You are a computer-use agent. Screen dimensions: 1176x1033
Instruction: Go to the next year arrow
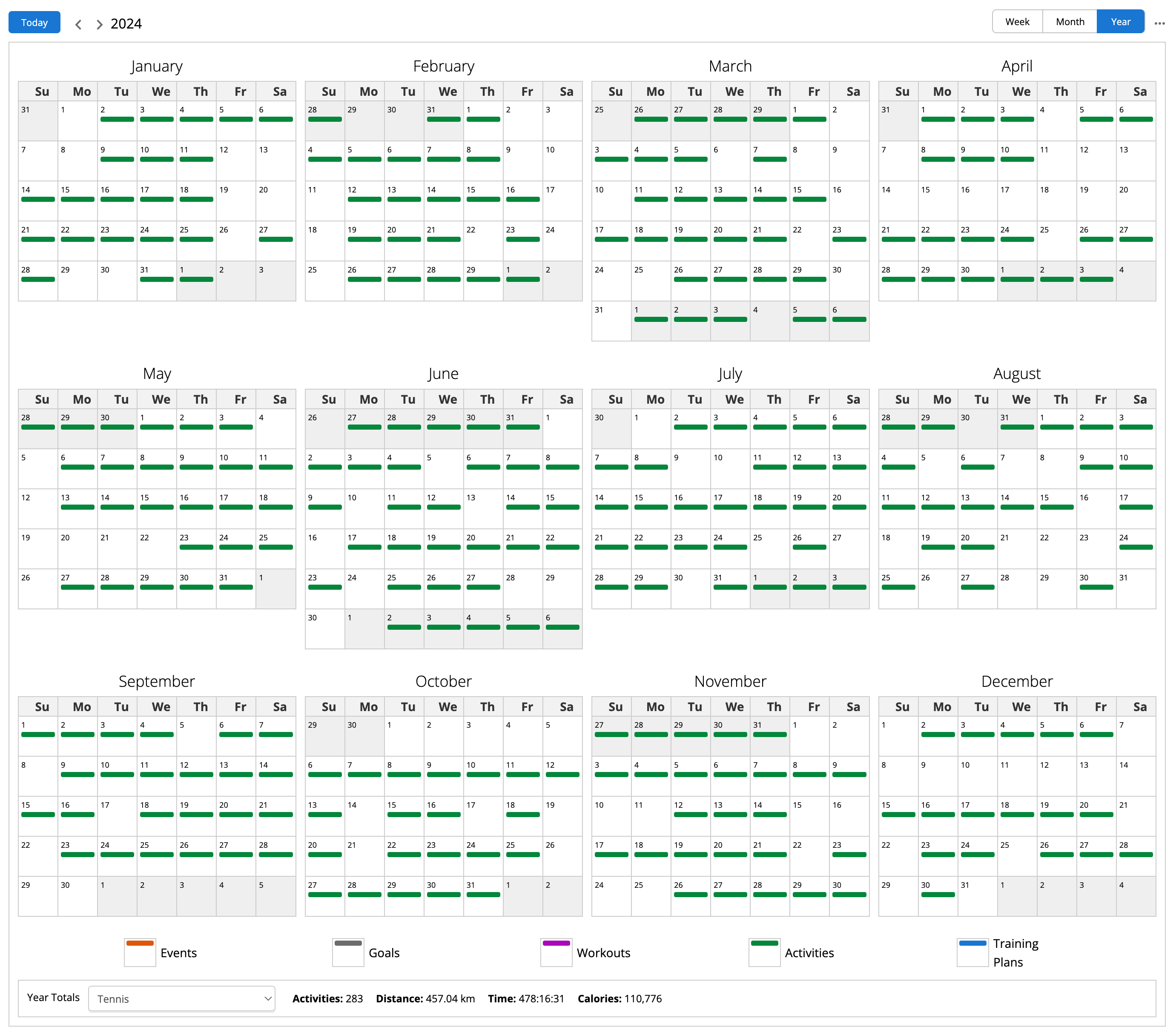click(99, 24)
